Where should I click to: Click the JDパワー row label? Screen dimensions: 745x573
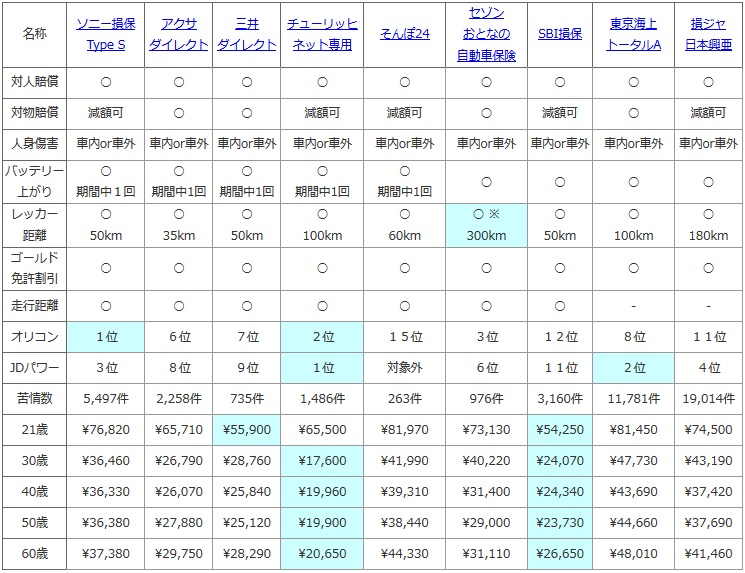click(x=34, y=368)
